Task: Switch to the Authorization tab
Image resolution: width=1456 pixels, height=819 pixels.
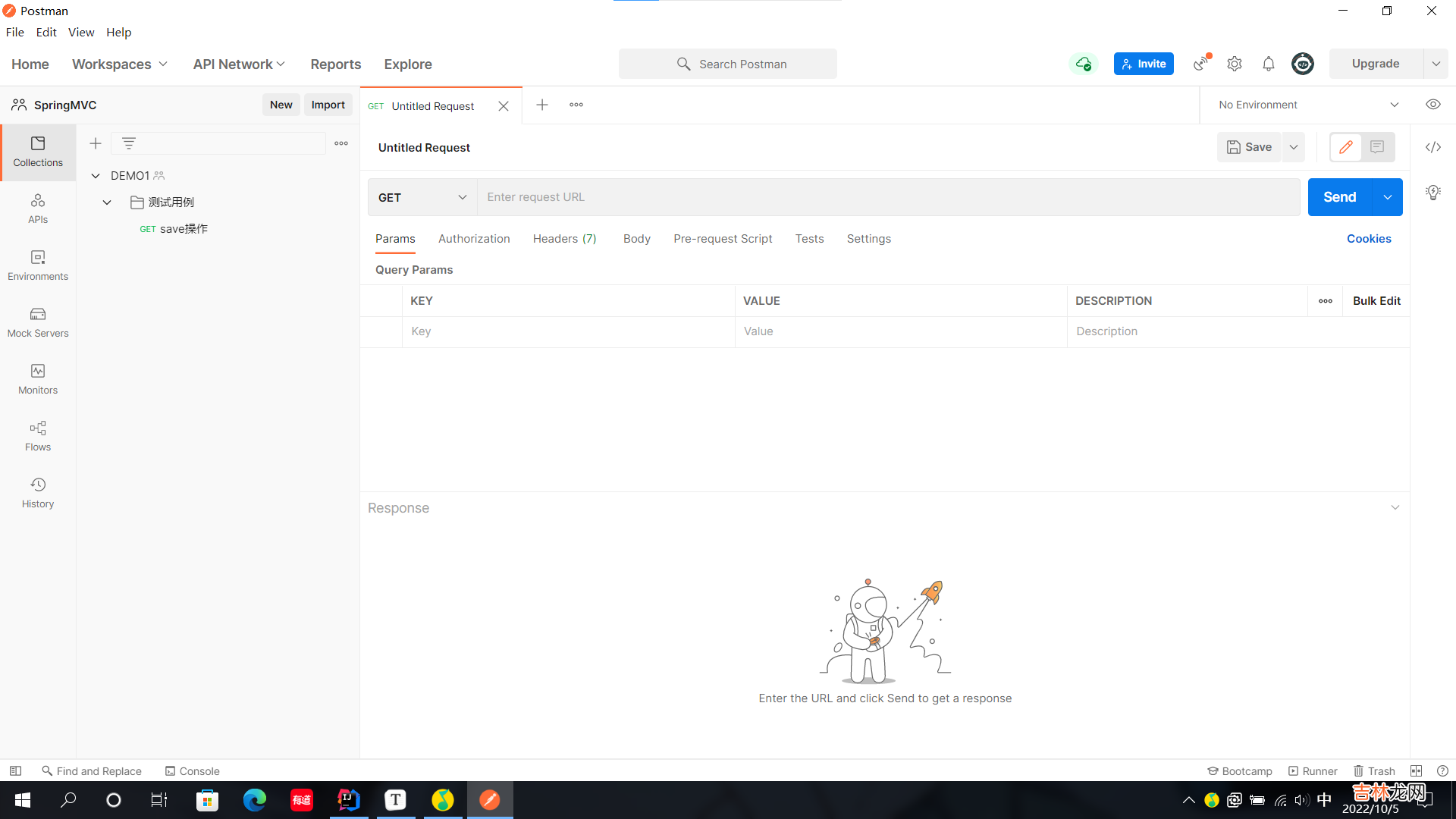Action: pos(474,239)
